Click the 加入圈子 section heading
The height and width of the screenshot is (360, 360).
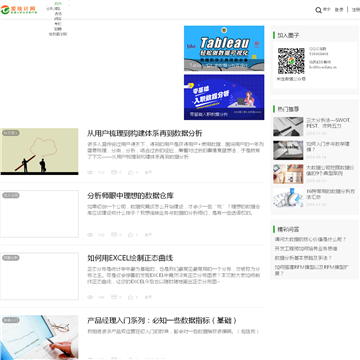click(288, 35)
